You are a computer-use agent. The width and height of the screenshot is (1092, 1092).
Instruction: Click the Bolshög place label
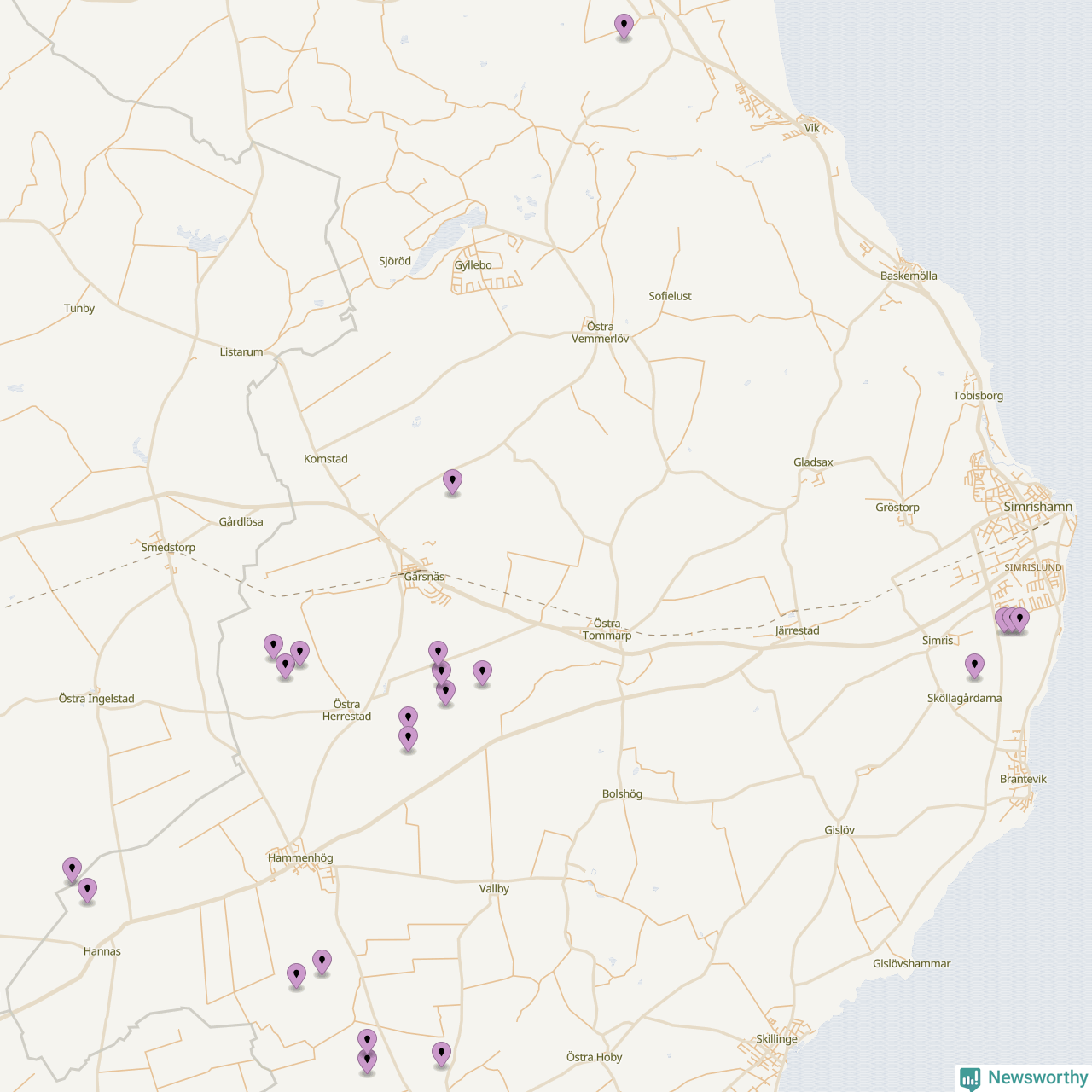click(622, 794)
